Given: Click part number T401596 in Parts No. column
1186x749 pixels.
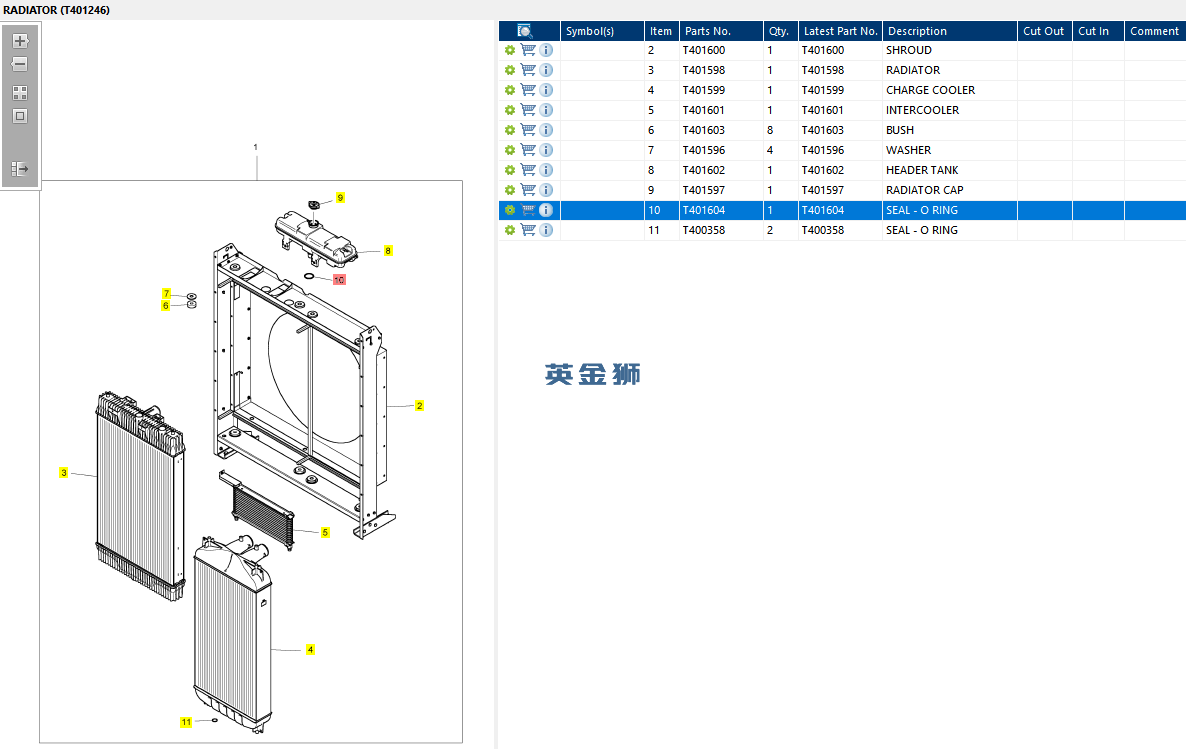Looking at the screenshot, I should coord(703,150).
